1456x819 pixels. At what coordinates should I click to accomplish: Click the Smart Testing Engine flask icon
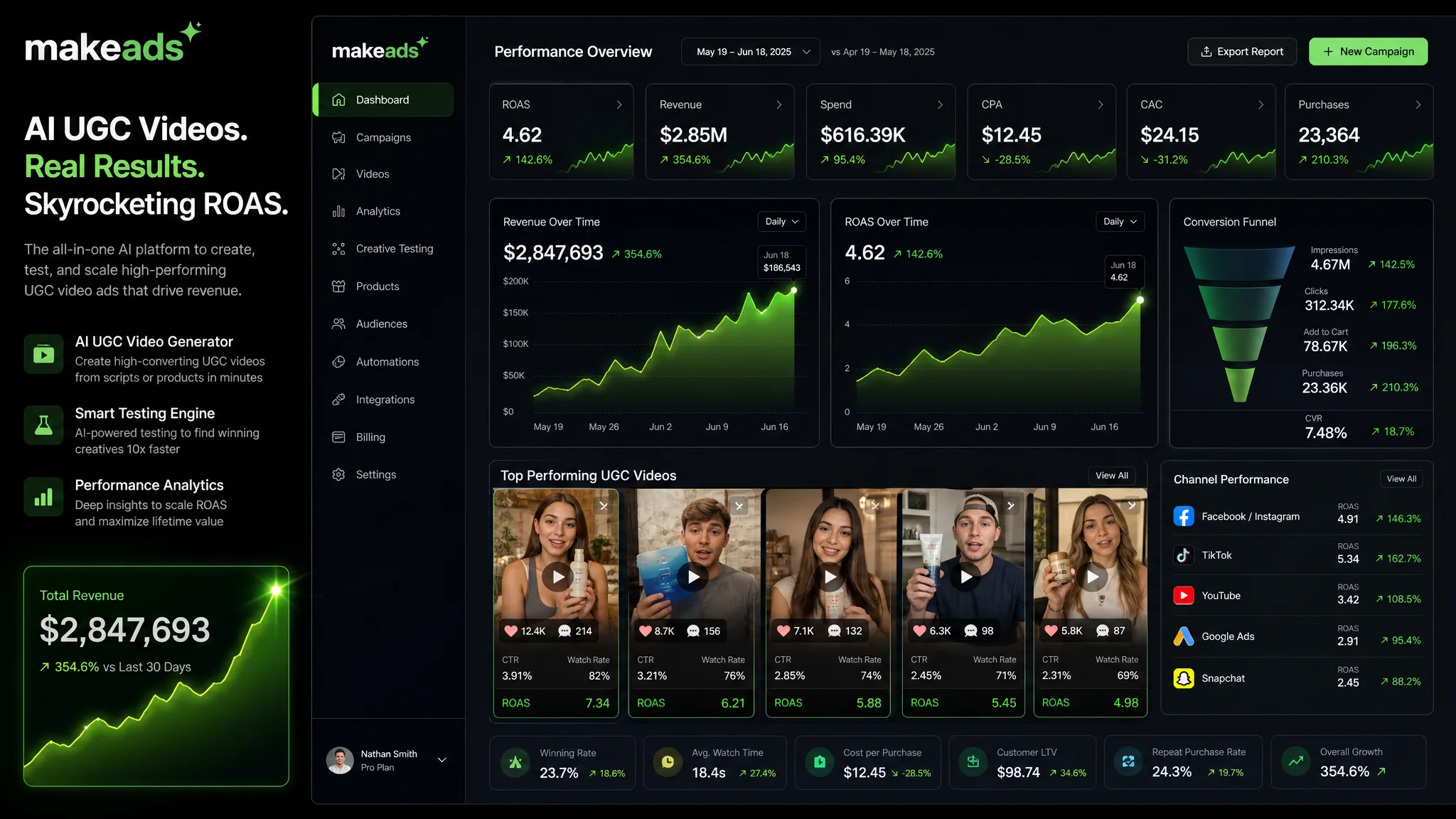(x=43, y=425)
